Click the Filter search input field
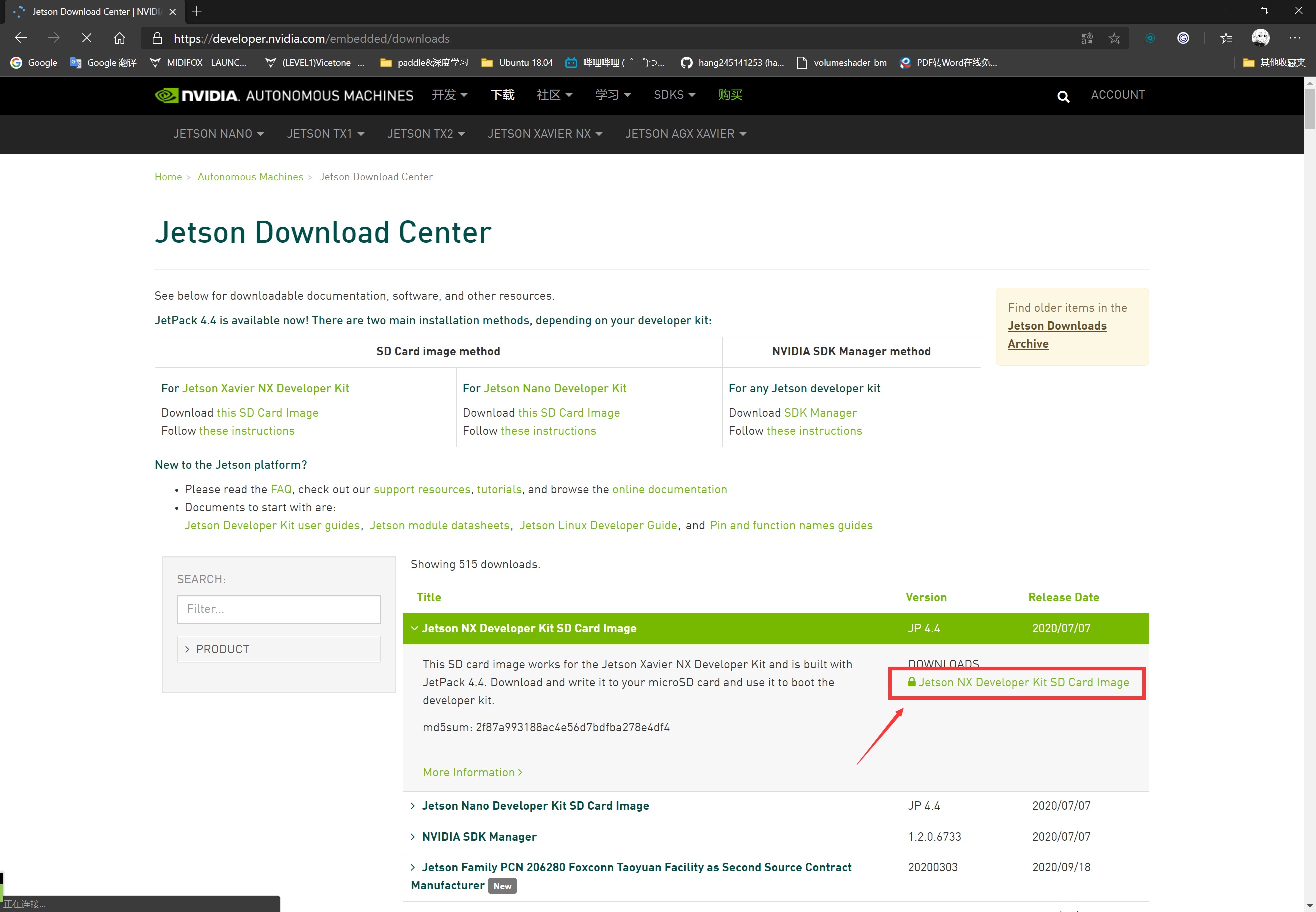Screen dimensions: 1316x912 click(279, 609)
